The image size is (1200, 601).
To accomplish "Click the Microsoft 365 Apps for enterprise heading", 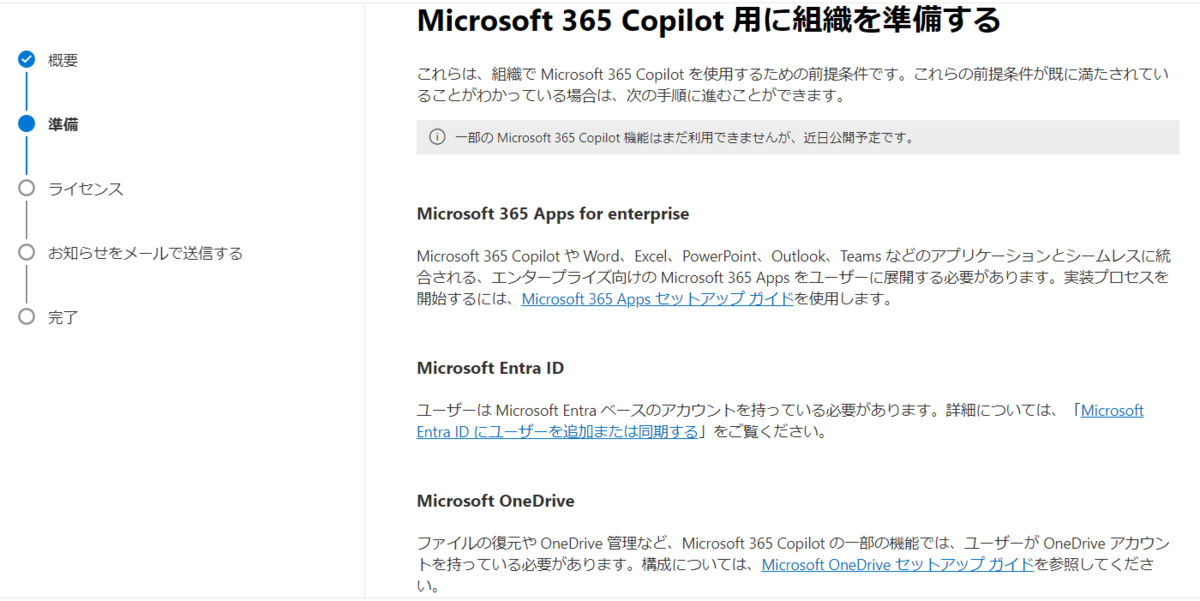I will [x=553, y=213].
